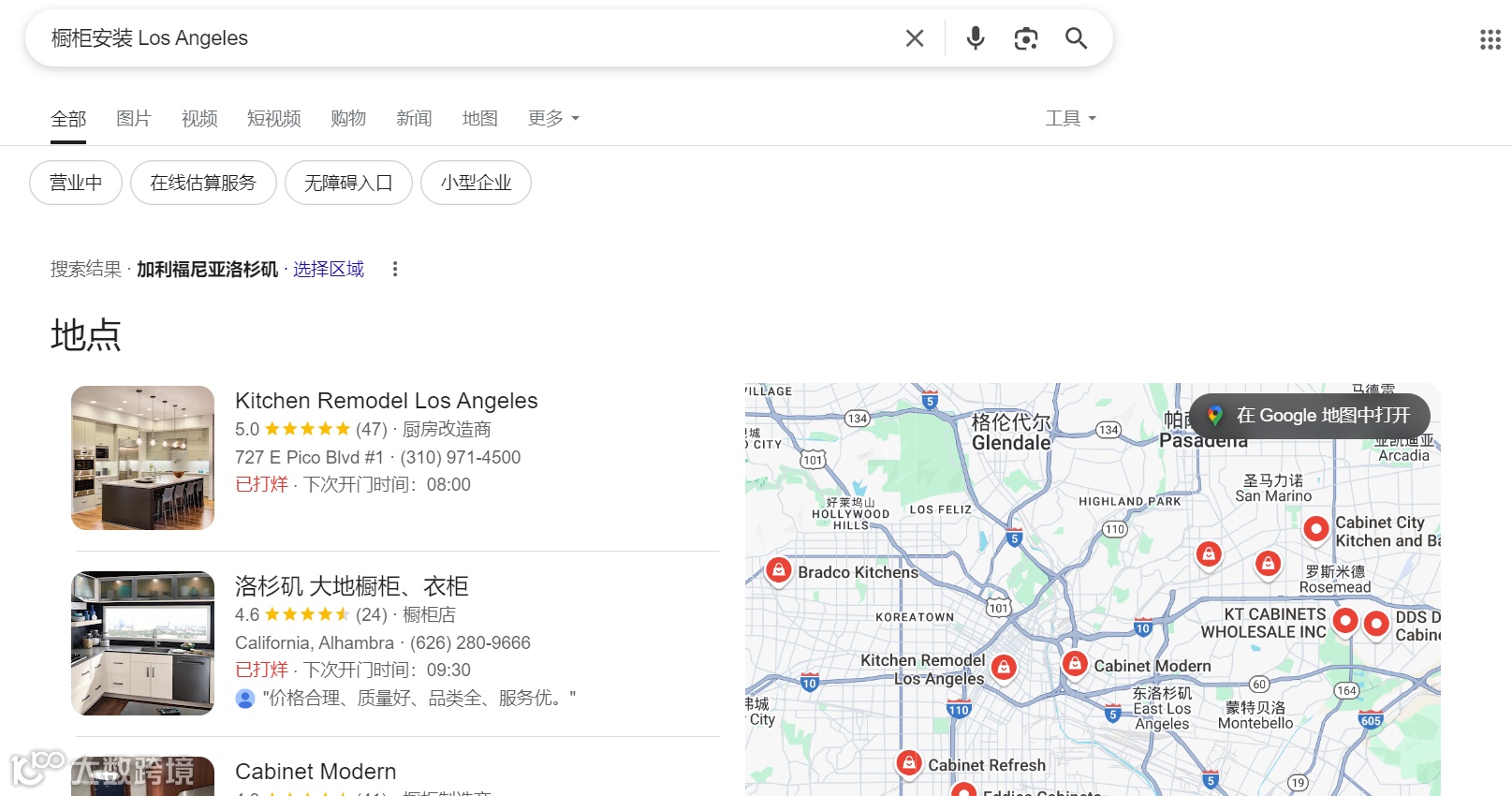Open the three-dot options next to 选择区域
1512x796 pixels.
(x=395, y=270)
